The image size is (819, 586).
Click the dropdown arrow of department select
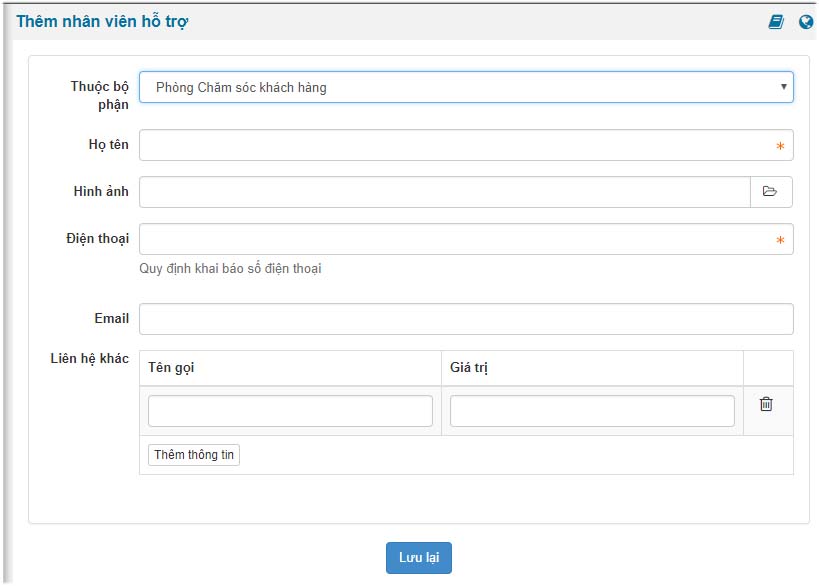click(x=783, y=87)
